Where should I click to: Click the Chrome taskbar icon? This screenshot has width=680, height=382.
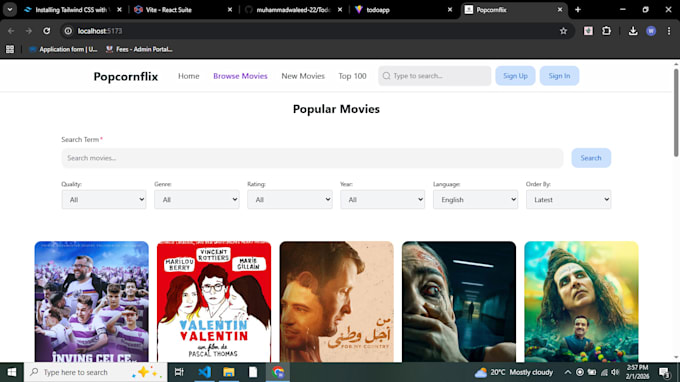pyautogui.click(x=278, y=372)
